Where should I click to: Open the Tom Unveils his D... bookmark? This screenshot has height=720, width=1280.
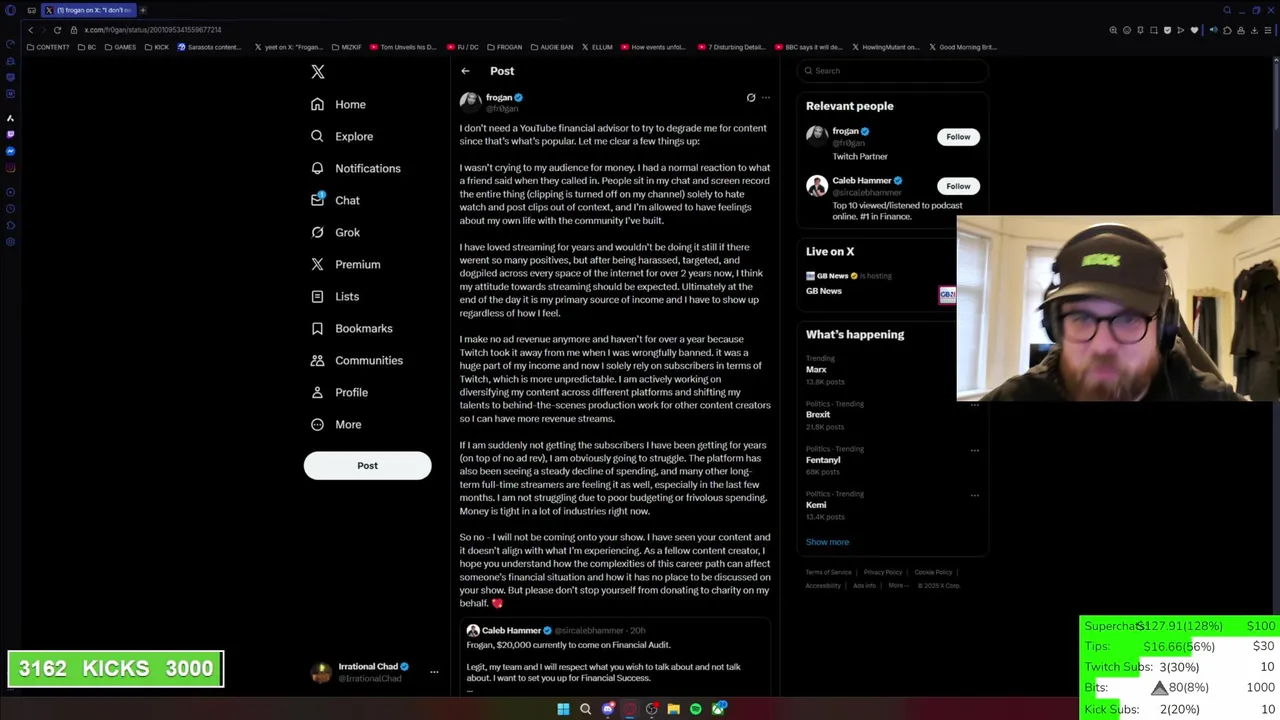click(x=403, y=47)
